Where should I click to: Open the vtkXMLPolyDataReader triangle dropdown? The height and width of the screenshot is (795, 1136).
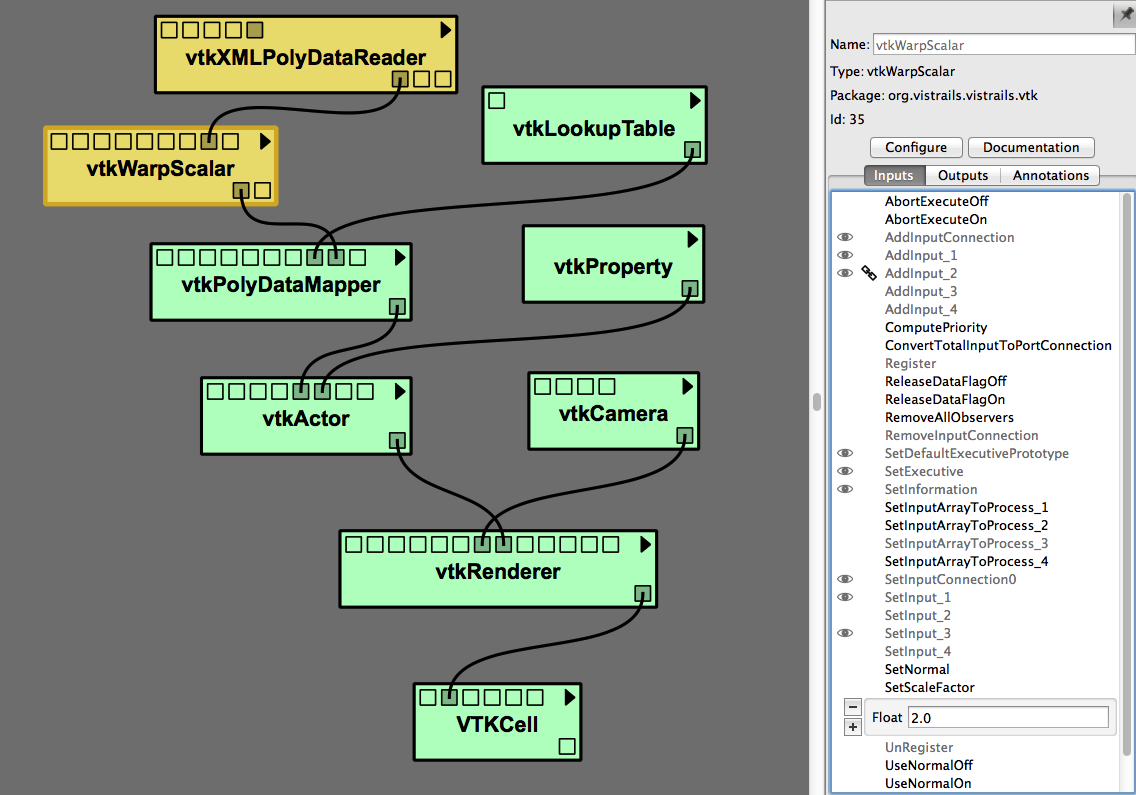(x=445, y=29)
